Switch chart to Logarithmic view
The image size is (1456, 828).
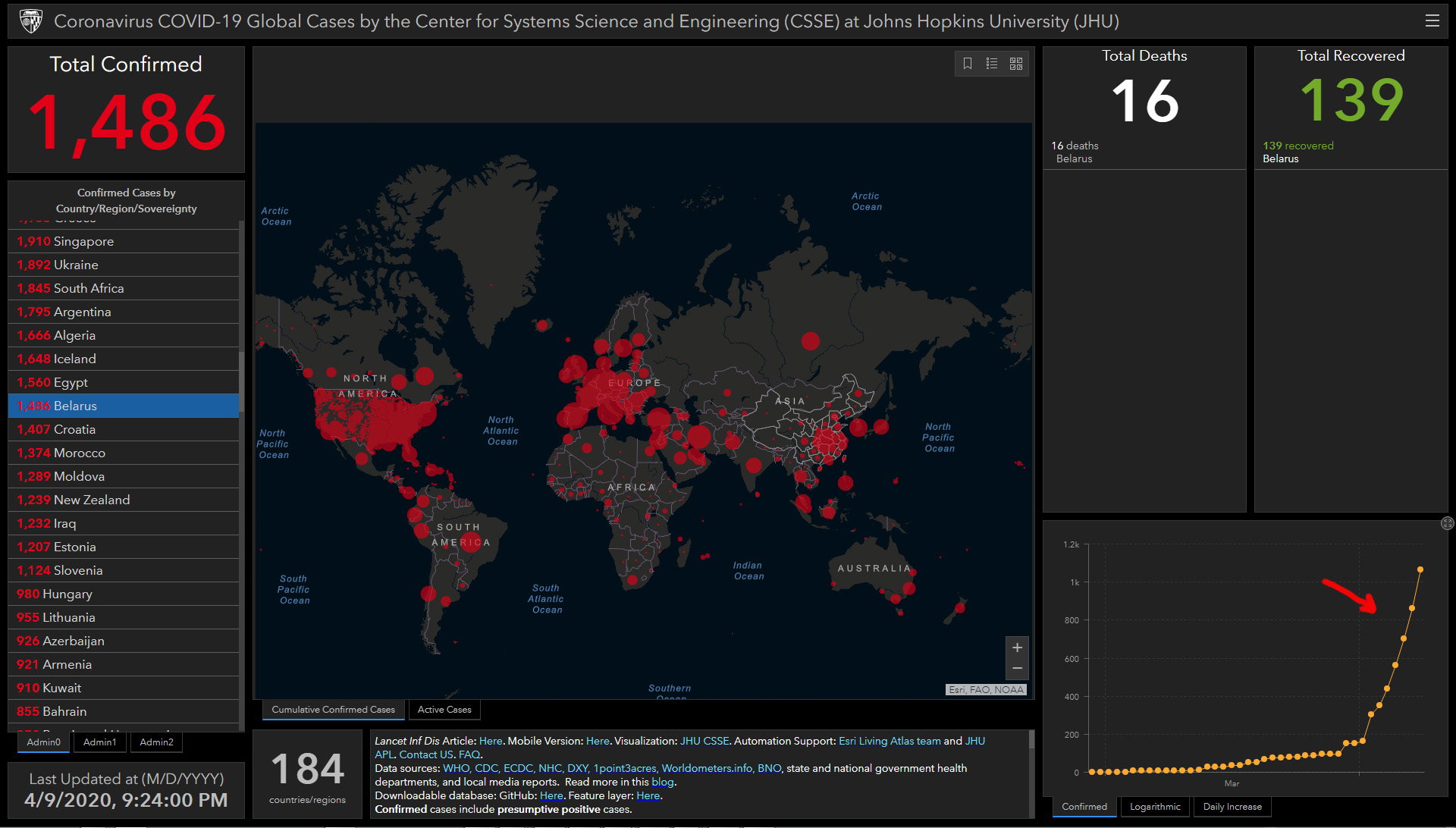1154,807
